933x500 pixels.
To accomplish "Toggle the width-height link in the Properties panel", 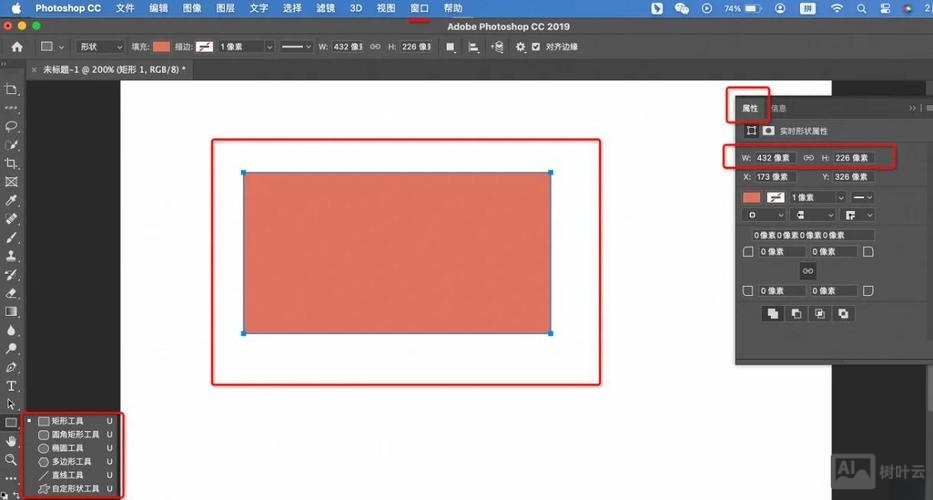I will tap(808, 158).
